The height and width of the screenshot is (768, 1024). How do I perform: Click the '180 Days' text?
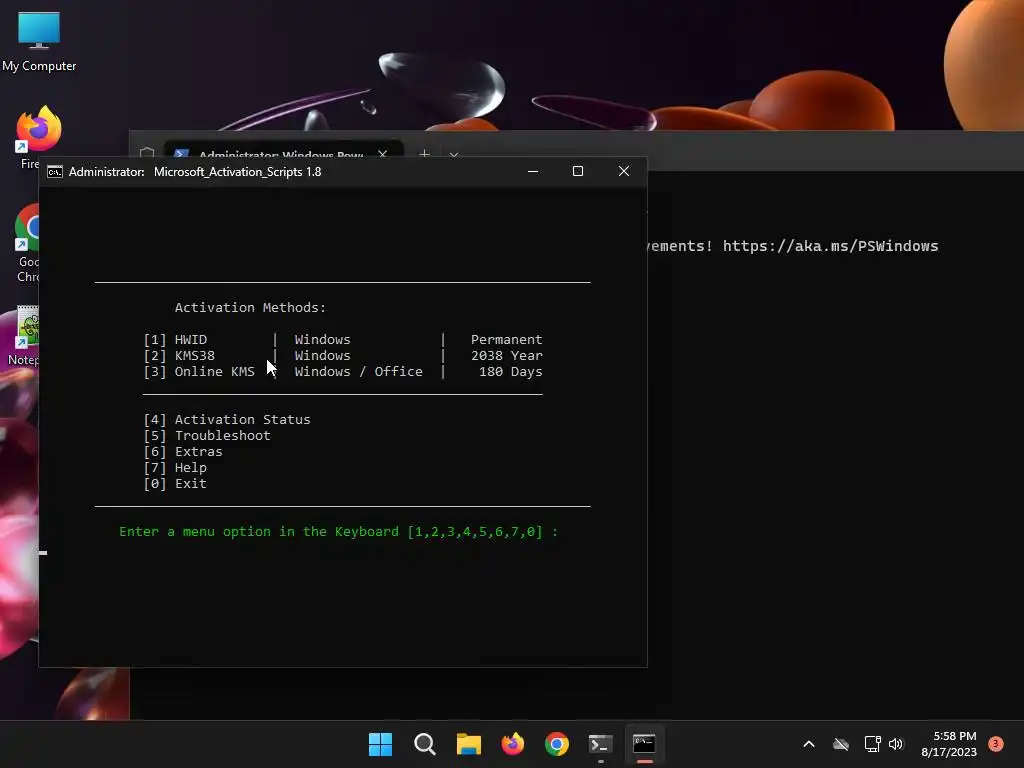tap(511, 372)
